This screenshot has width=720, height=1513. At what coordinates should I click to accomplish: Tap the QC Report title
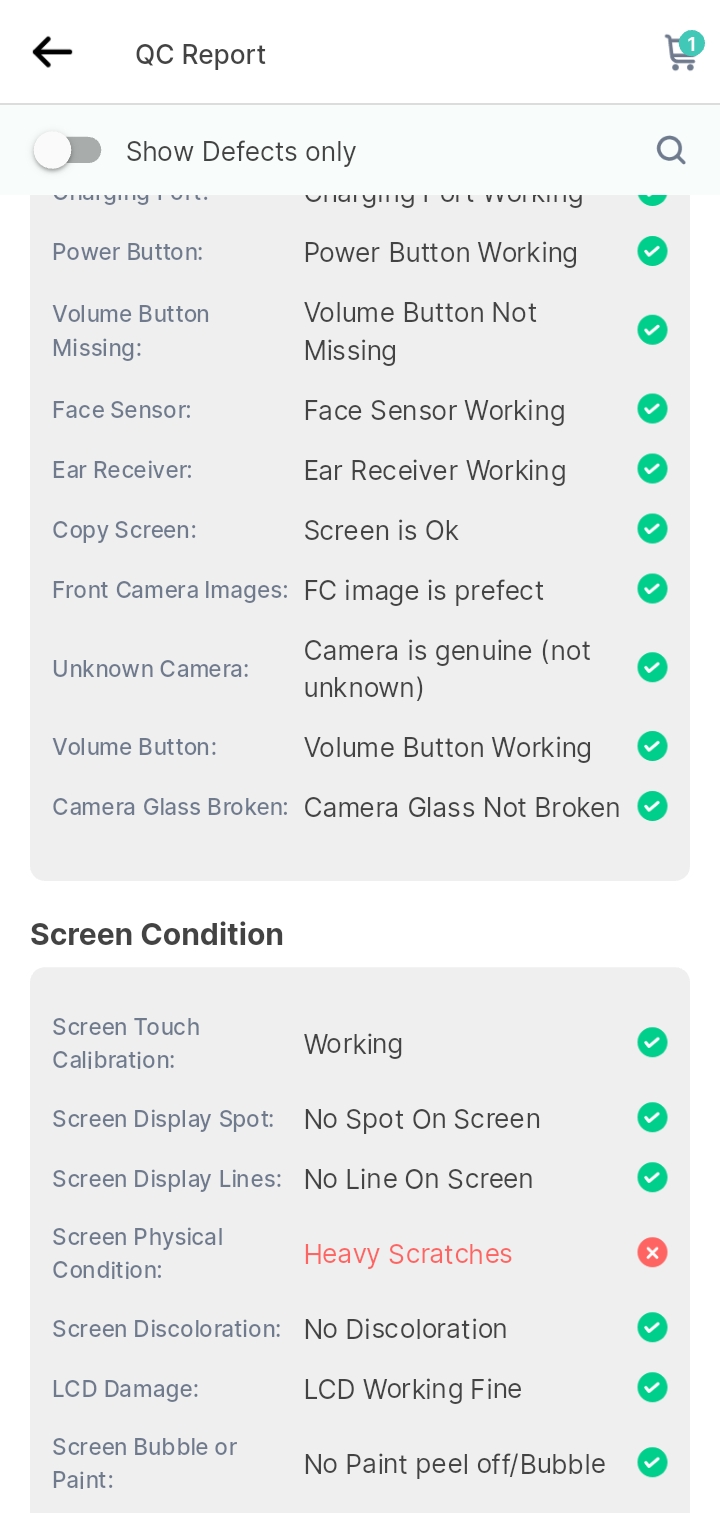(201, 54)
